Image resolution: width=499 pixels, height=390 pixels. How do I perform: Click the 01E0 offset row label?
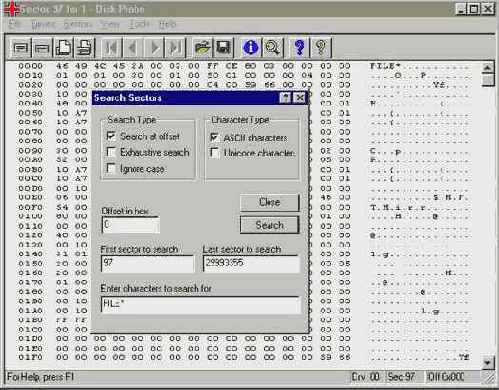(30, 348)
